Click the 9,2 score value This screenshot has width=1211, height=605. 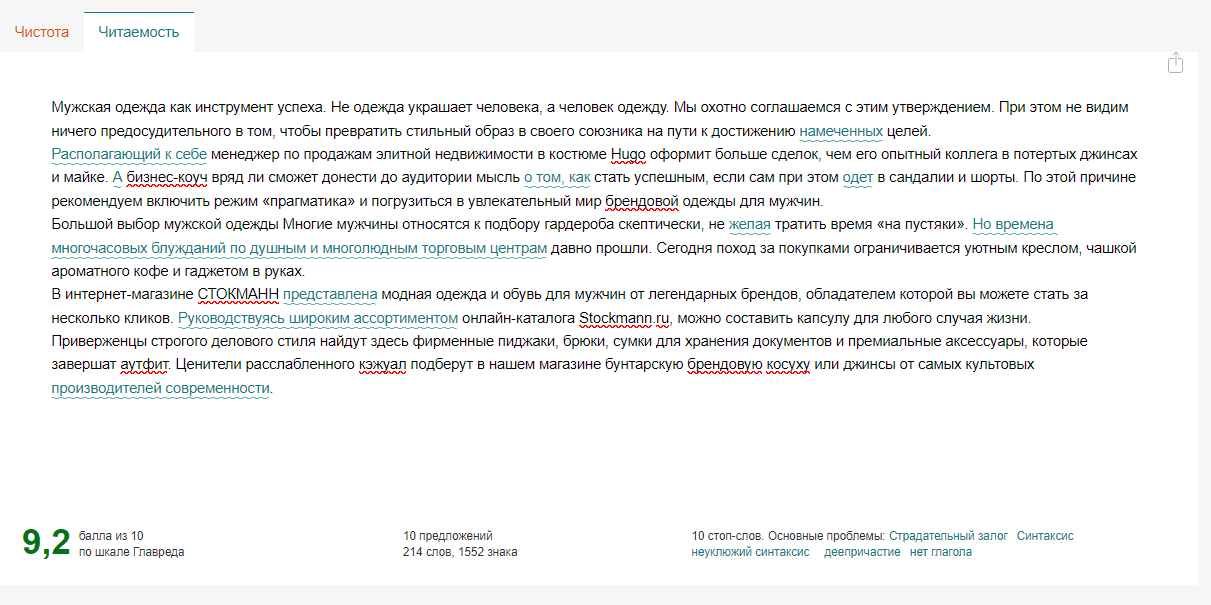pyautogui.click(x=47, y=542)
